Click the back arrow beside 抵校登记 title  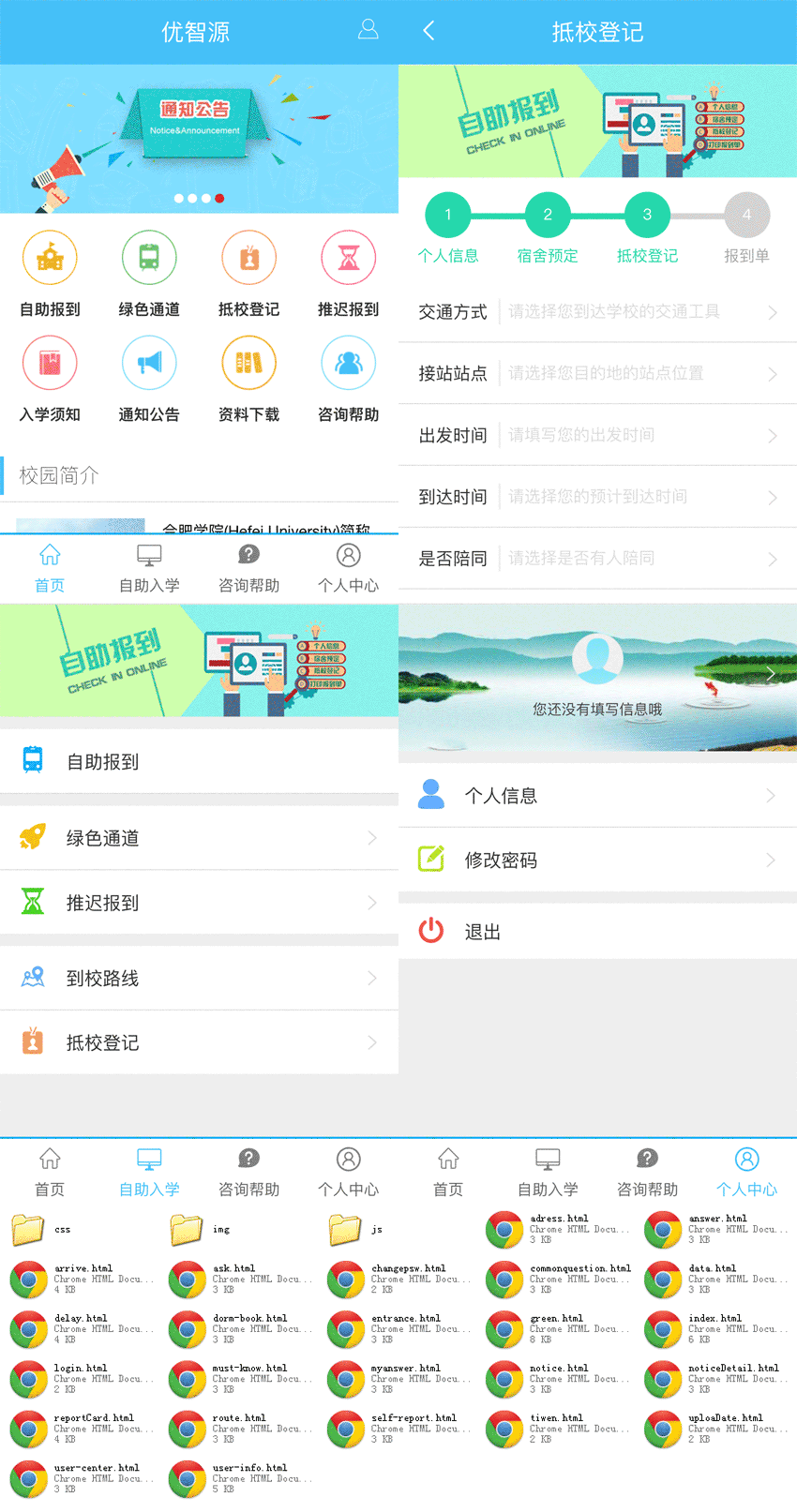tap(429, 31)
